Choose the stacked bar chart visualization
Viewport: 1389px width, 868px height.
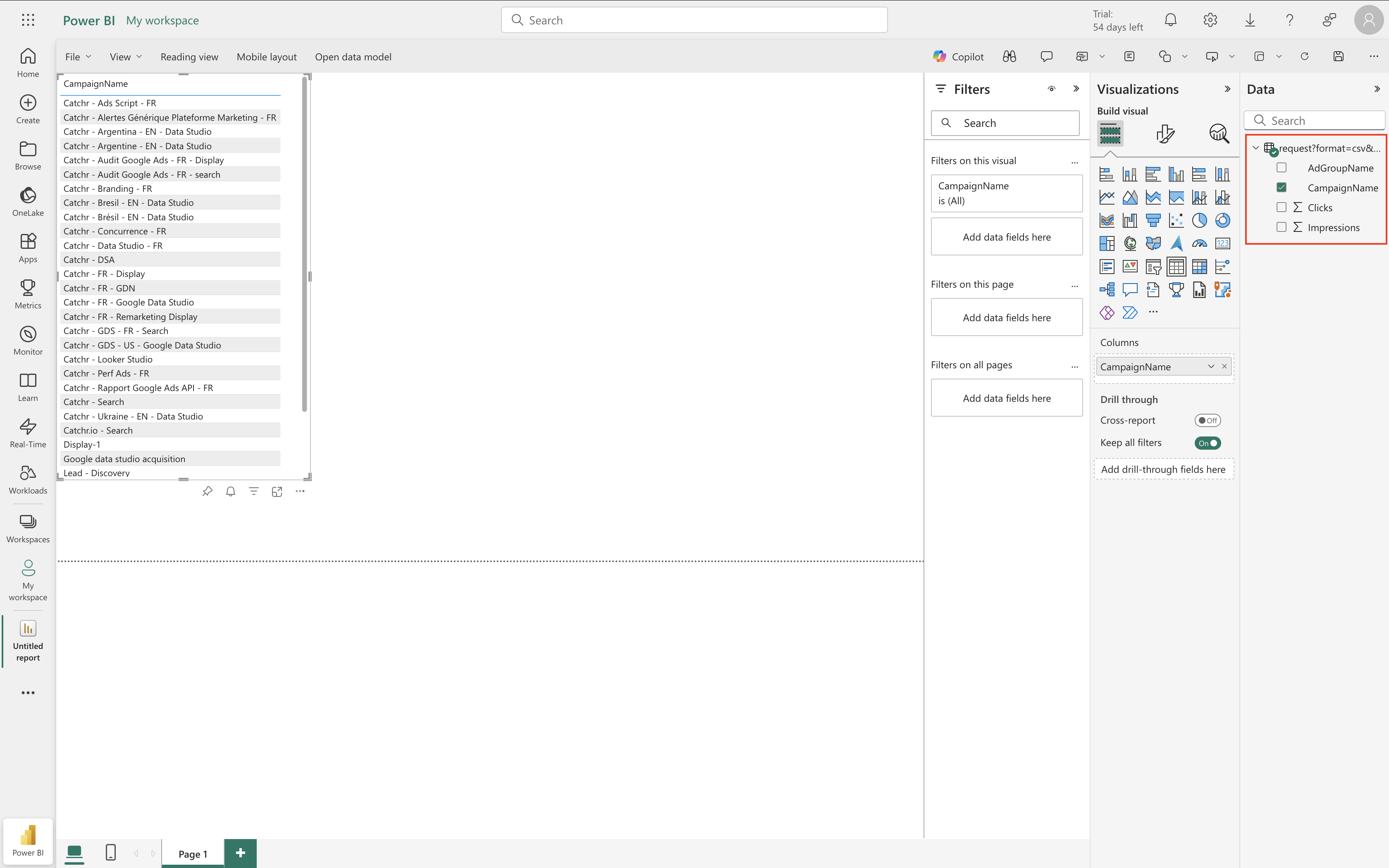tap(1107, 174)
